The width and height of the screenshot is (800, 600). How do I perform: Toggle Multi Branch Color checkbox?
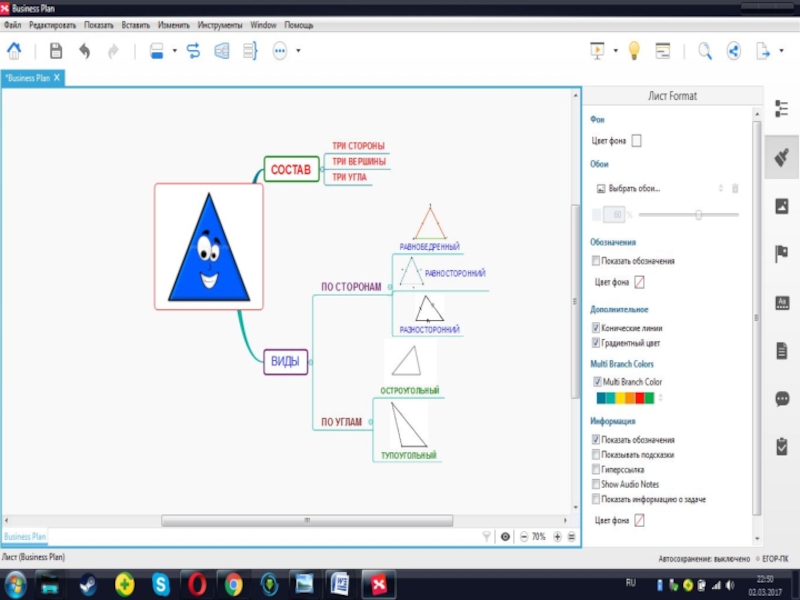click(x=597, y=382)
